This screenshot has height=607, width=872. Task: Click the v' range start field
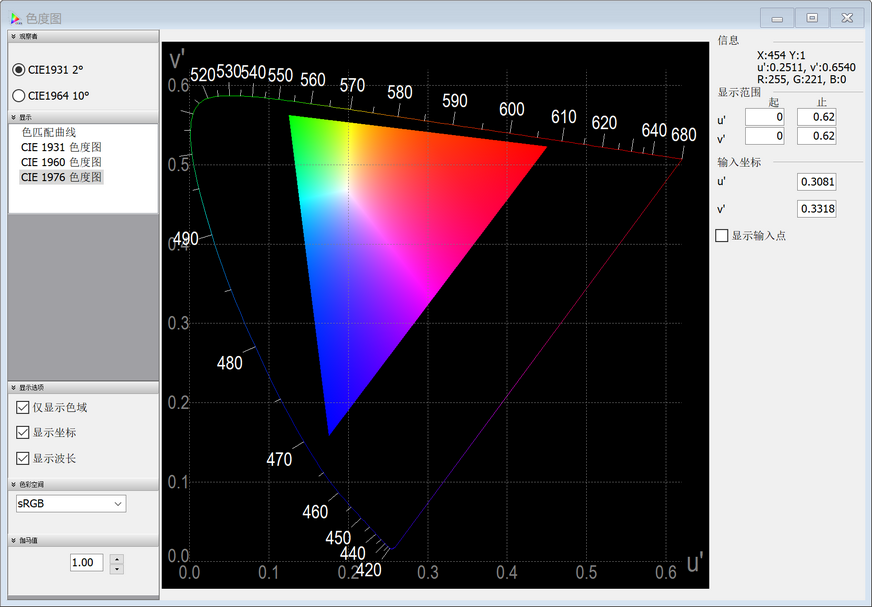[765, 136]
